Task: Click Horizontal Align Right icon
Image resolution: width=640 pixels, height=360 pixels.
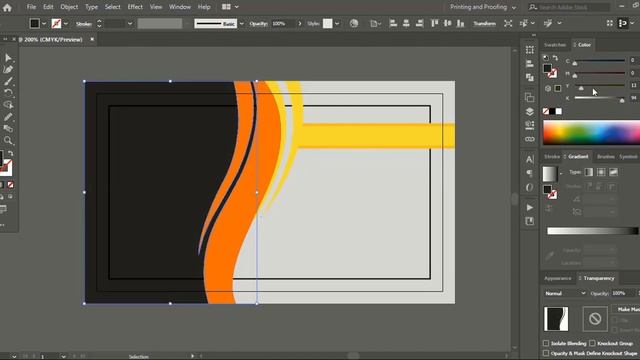Action: tap(419, 23)
